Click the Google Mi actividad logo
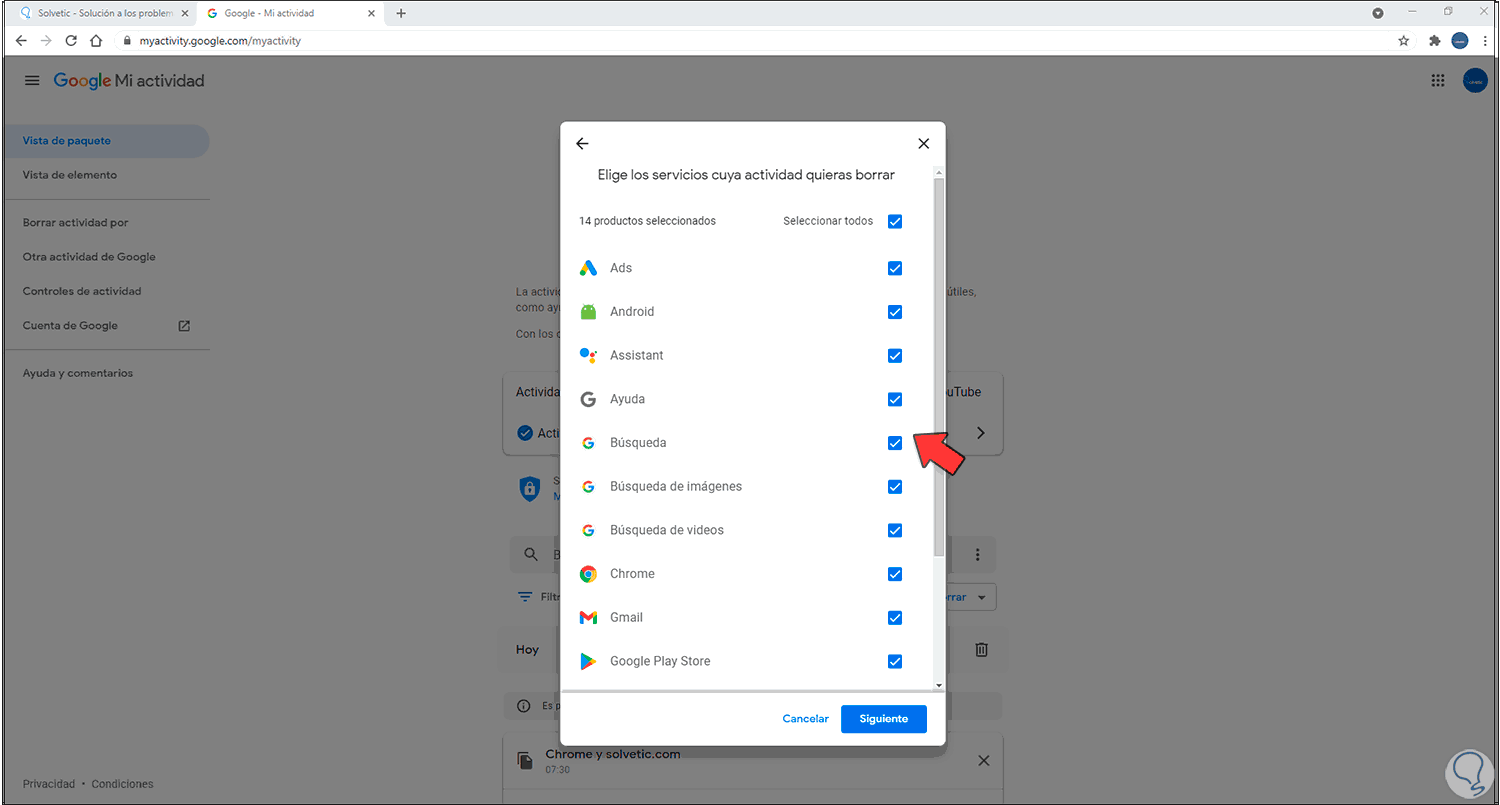This screenshot has height=805, width=1500. [x=129, y=81]
